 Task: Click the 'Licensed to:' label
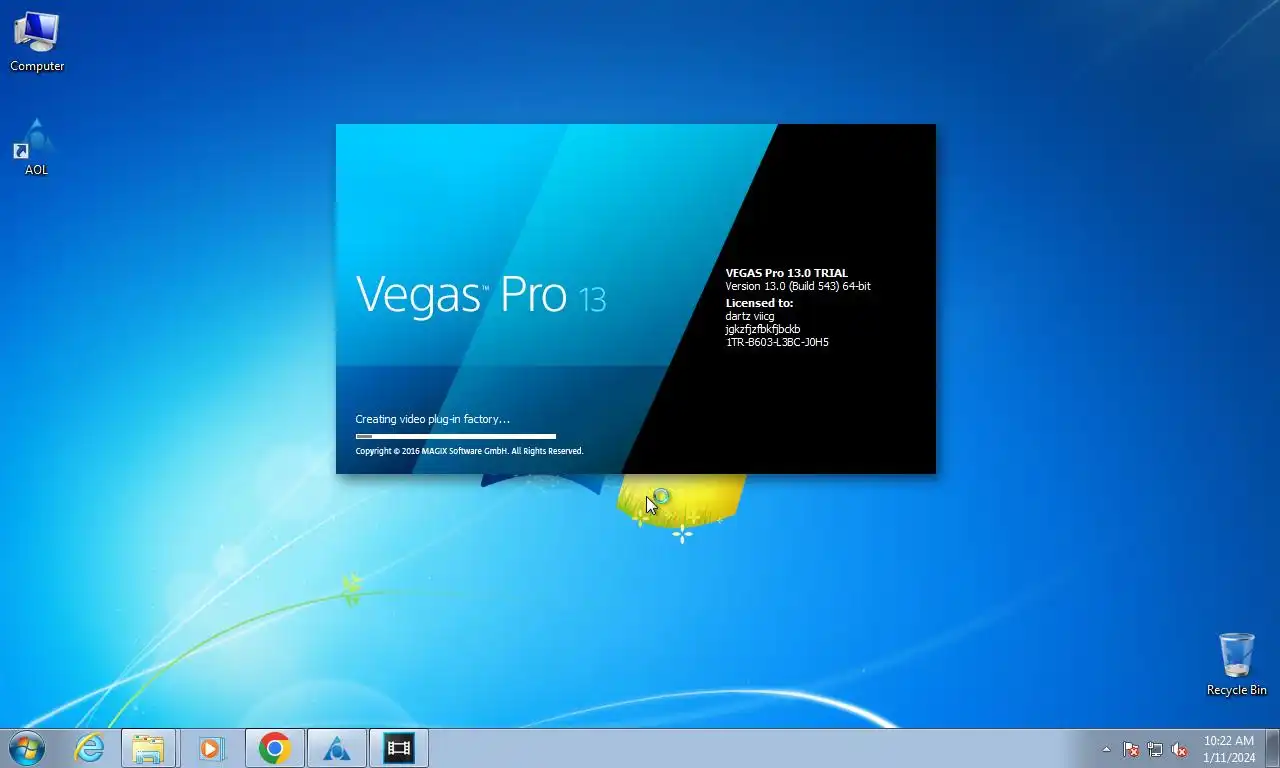coord(759,302)
